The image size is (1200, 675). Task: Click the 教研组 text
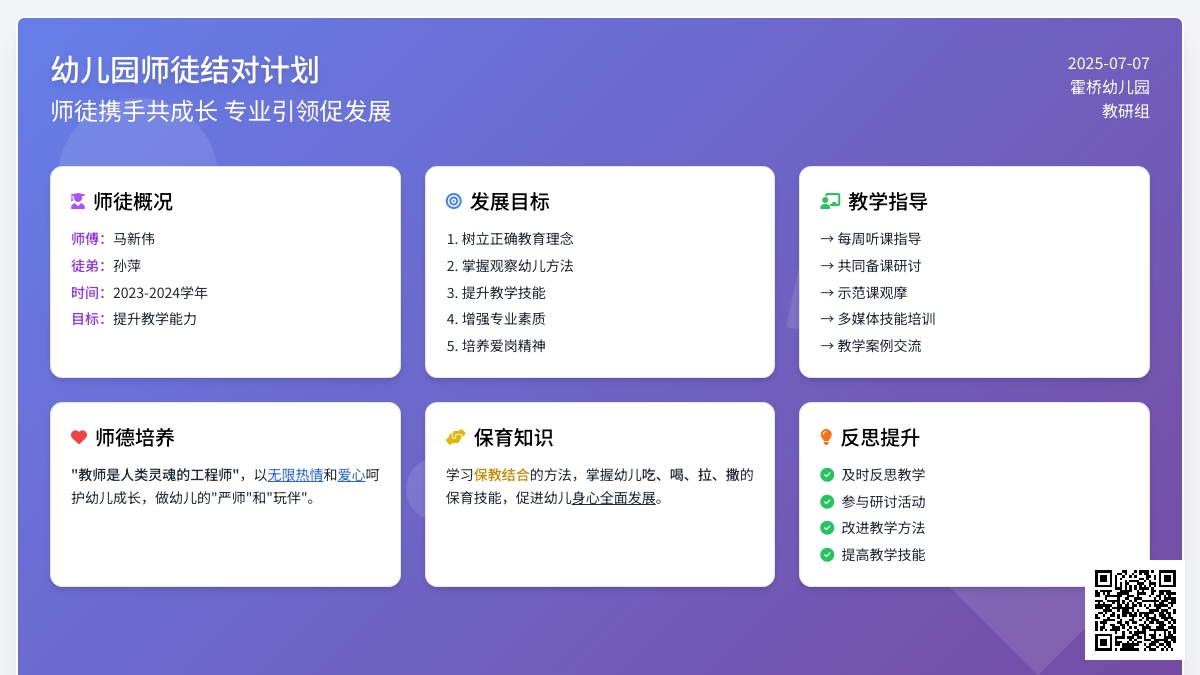[1126, 111]
